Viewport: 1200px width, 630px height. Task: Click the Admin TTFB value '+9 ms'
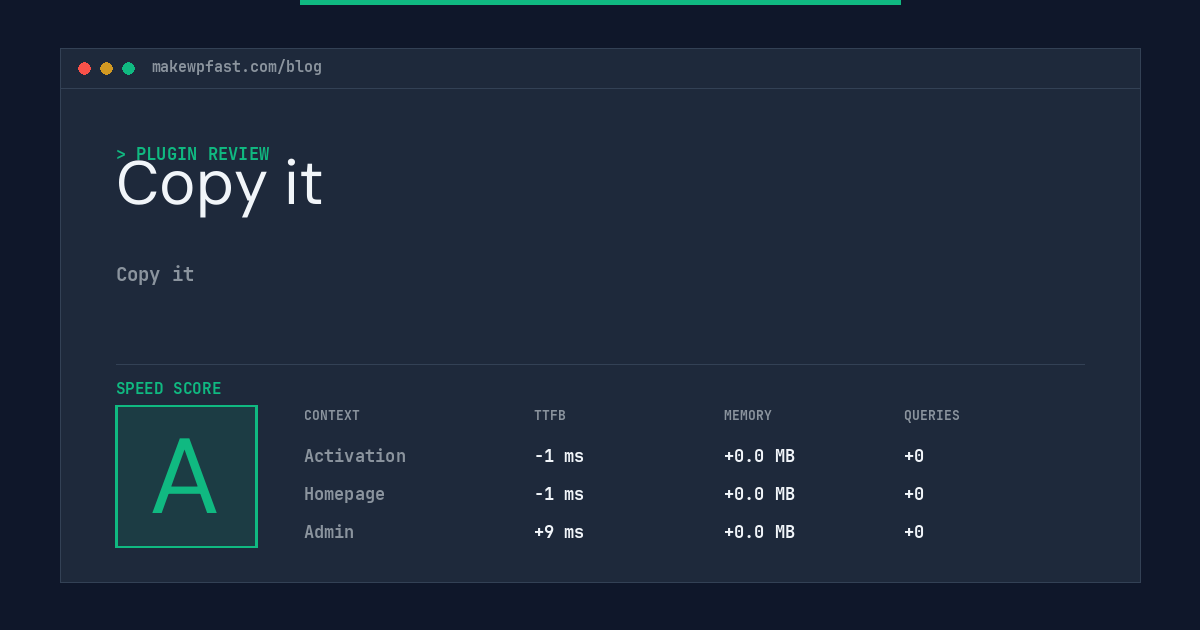tap(559, 532)
